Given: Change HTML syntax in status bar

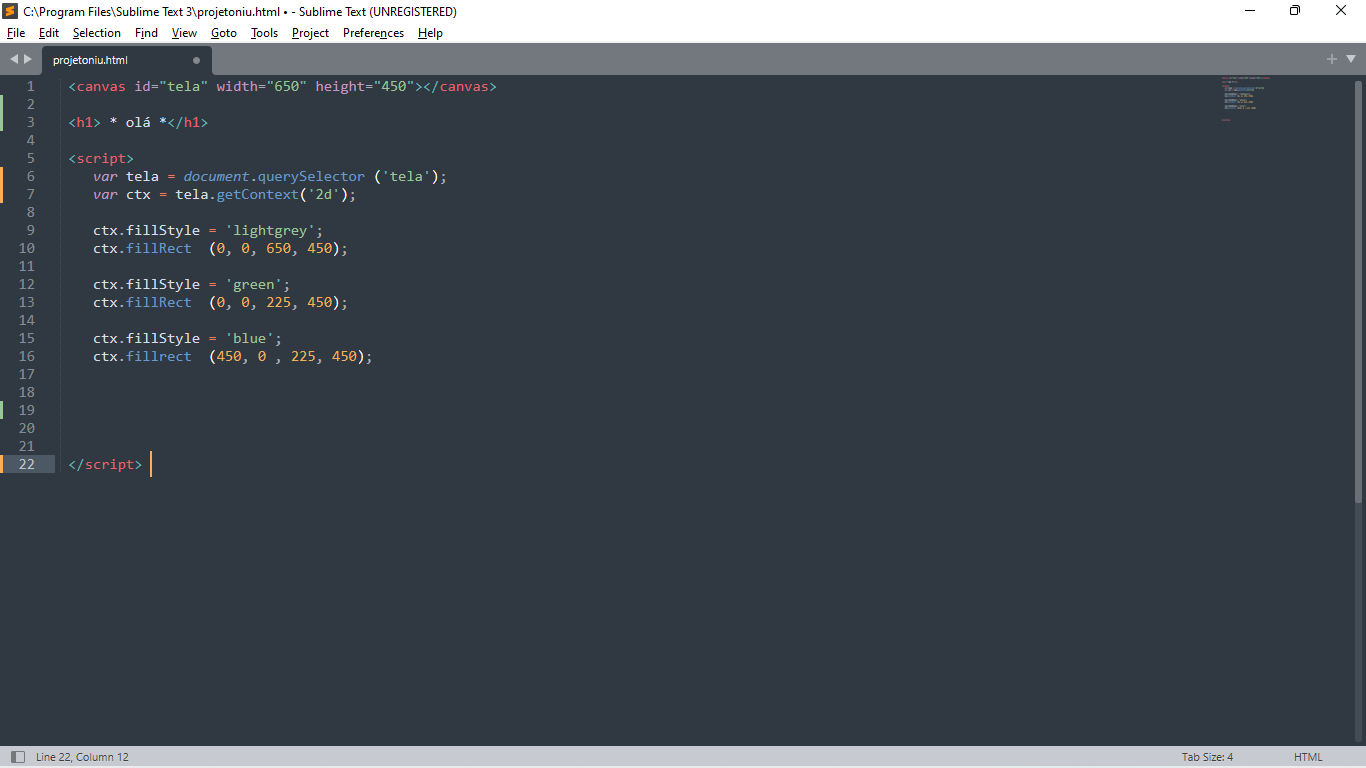Looking at the screenshot, I should pyautogui.click(x=1308, y=757).
